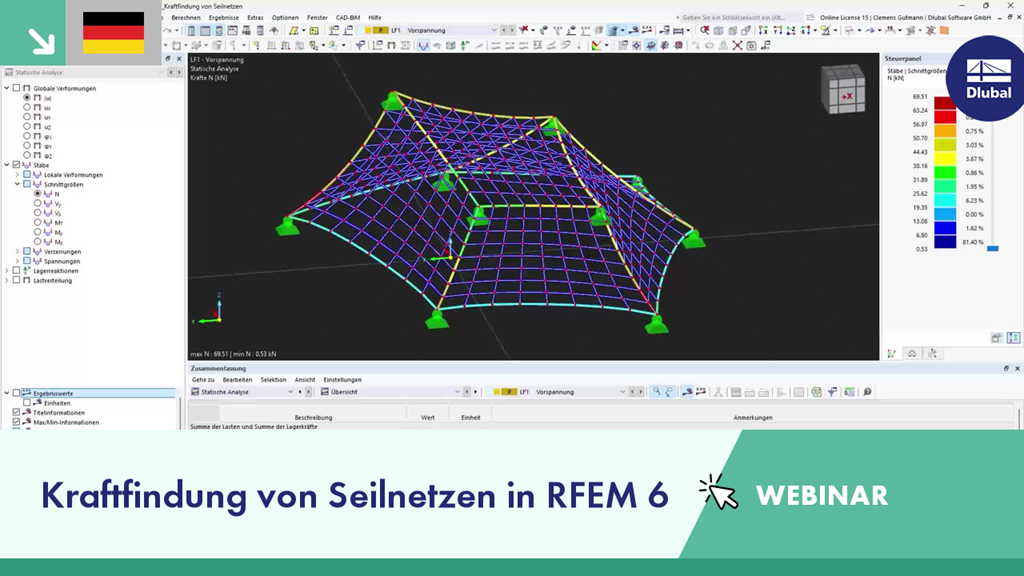The image size is (1024, 576).
Task: Toggle the Titelinformationen checkbox
Action: [16, 413]
